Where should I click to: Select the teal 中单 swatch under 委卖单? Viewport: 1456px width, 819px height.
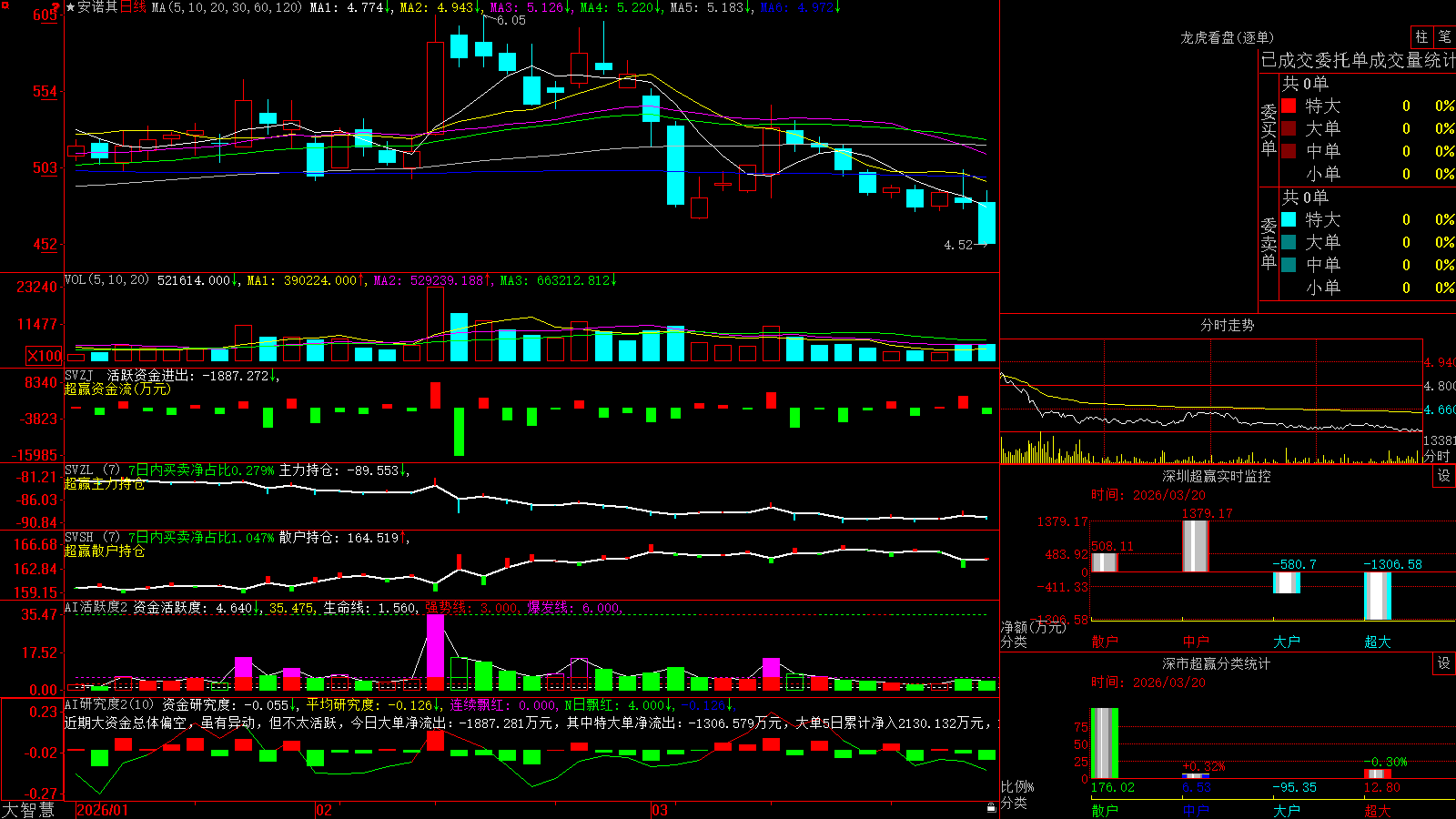1289,265
